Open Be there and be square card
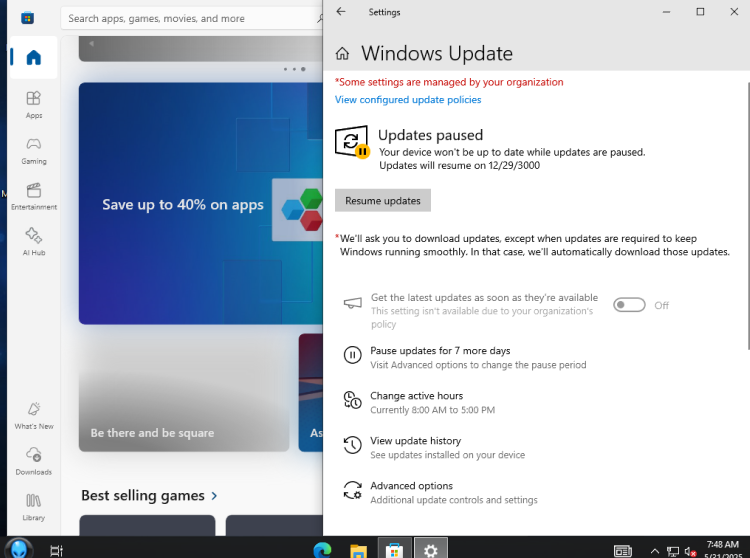This screenshot has height=558, width=750. click(x=184, y=393)
